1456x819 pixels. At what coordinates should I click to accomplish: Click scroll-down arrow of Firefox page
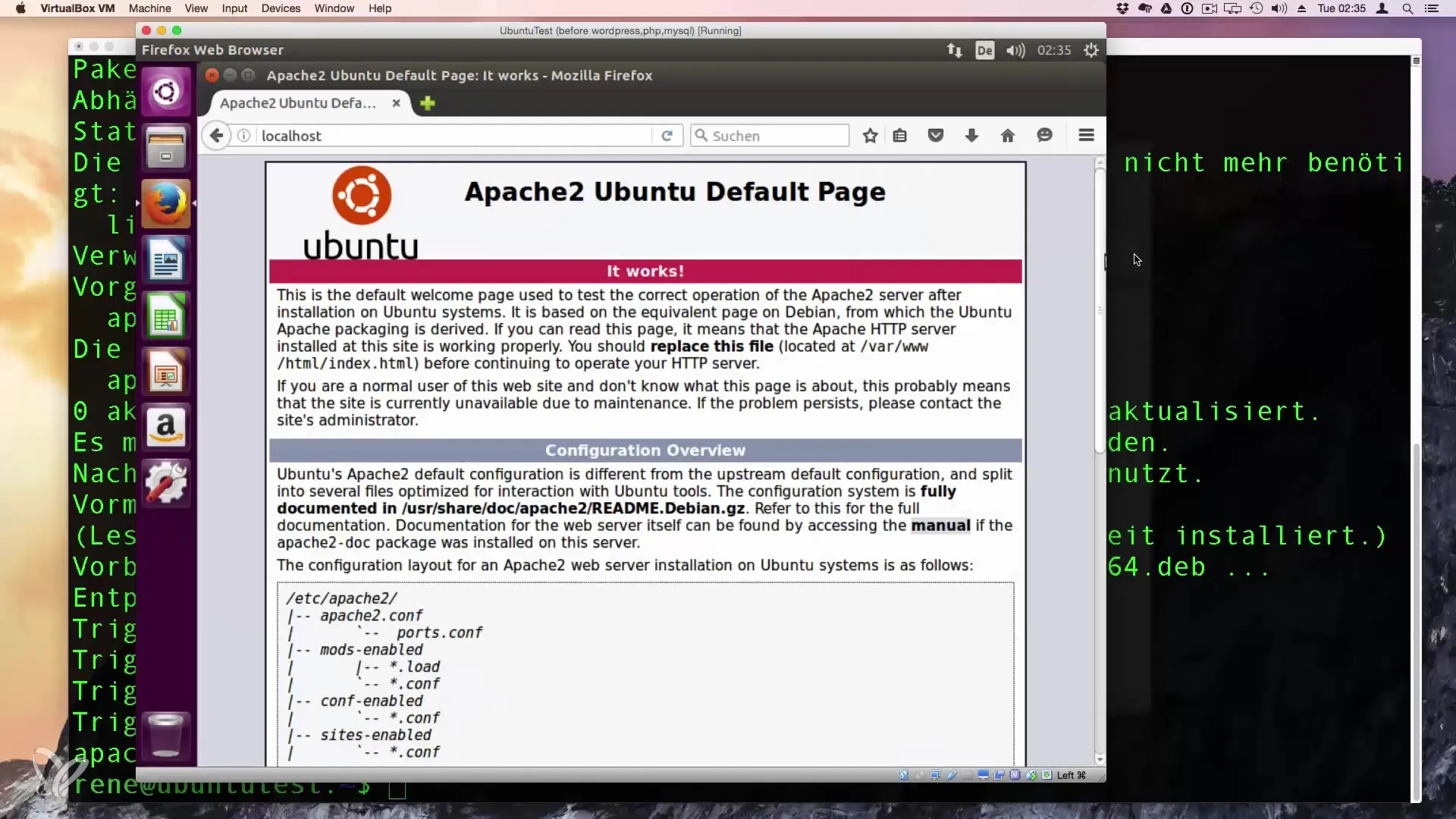coord(1100,759)
